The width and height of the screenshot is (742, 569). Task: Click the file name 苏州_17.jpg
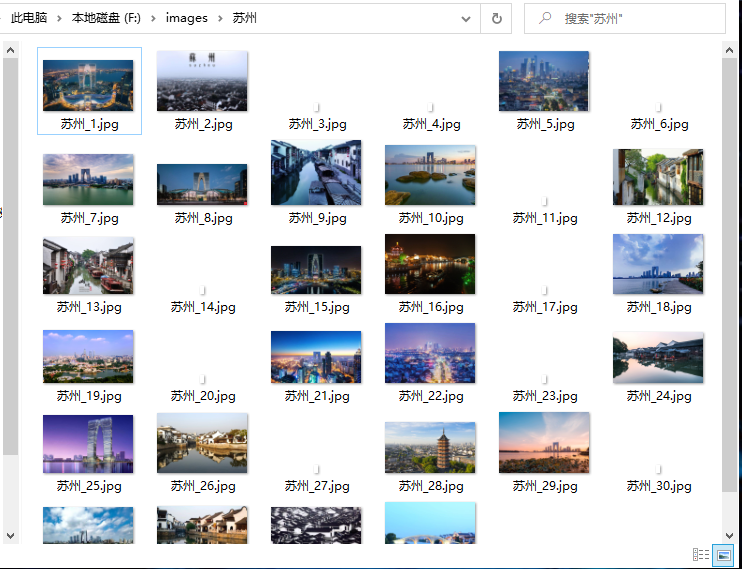tap(545, 307)
